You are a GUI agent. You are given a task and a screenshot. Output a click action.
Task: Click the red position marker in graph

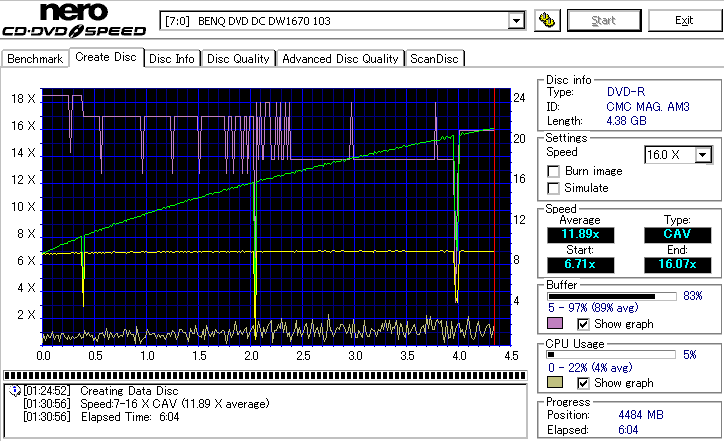(x=495, y=216)
